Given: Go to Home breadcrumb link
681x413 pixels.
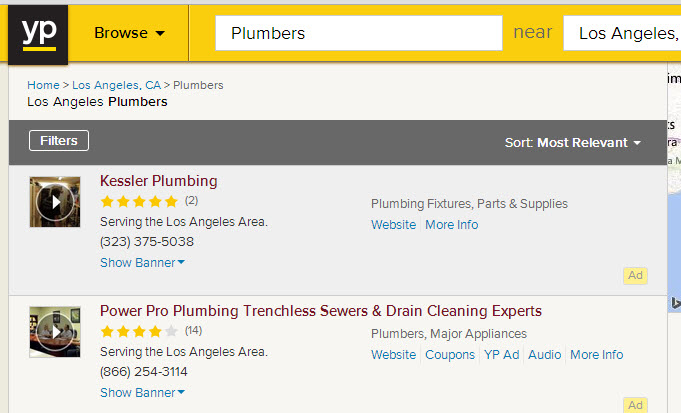Looking at the screenshot, I should coord(43,85).
